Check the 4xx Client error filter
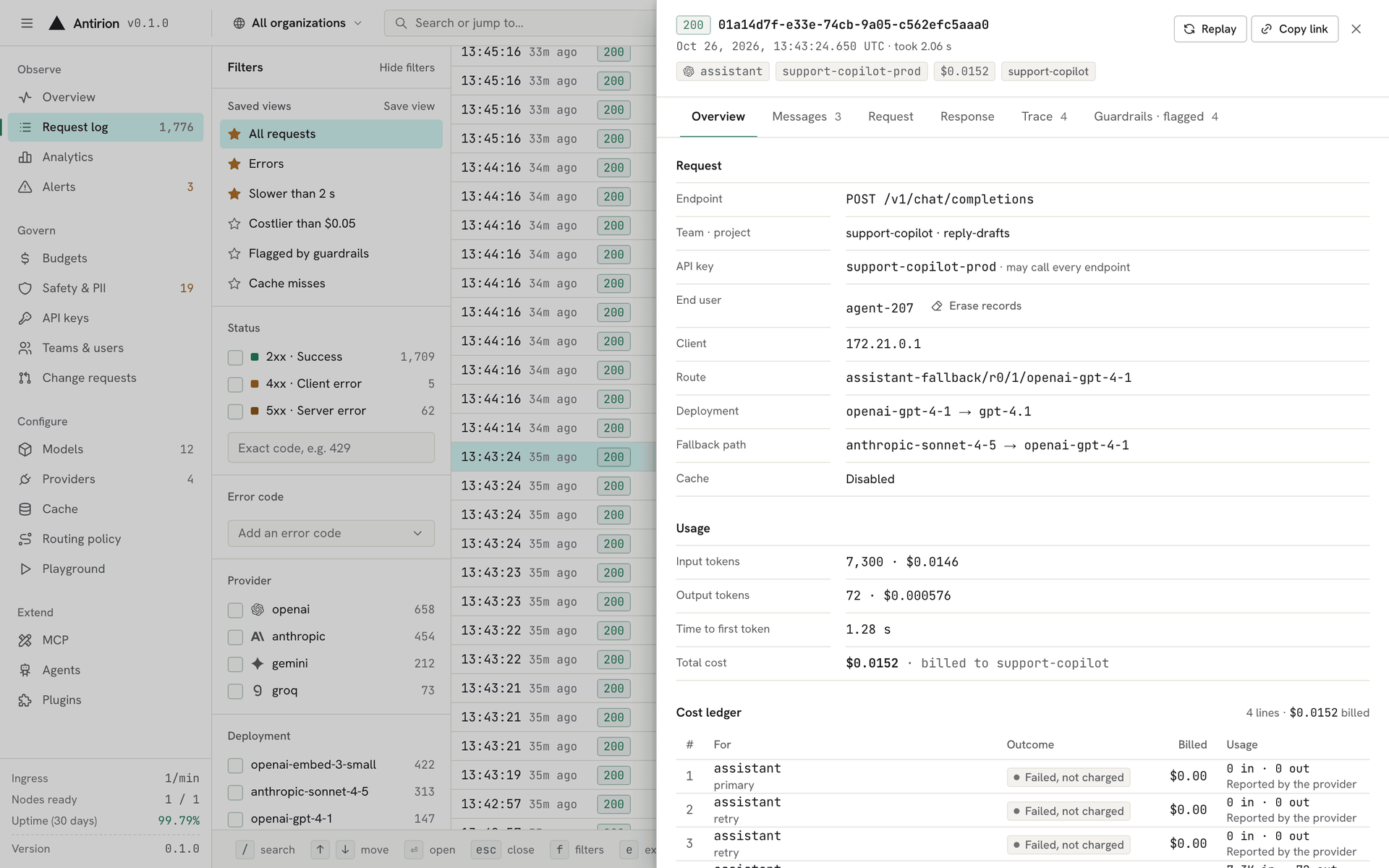Image resolution: width=1389 pixels, height=868 pixels. point(235,384)
